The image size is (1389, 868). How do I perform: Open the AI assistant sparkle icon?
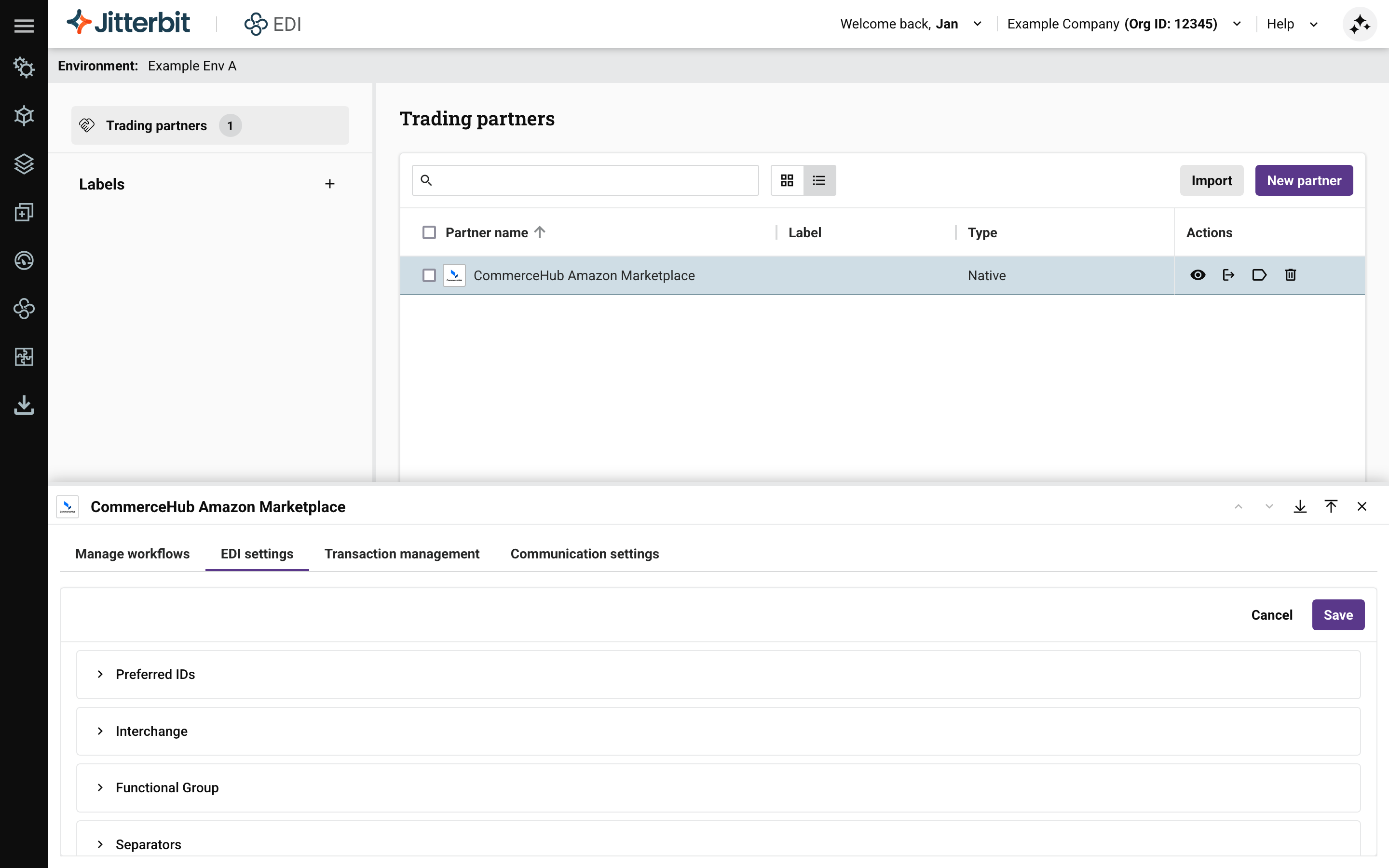pos(1359,24)
